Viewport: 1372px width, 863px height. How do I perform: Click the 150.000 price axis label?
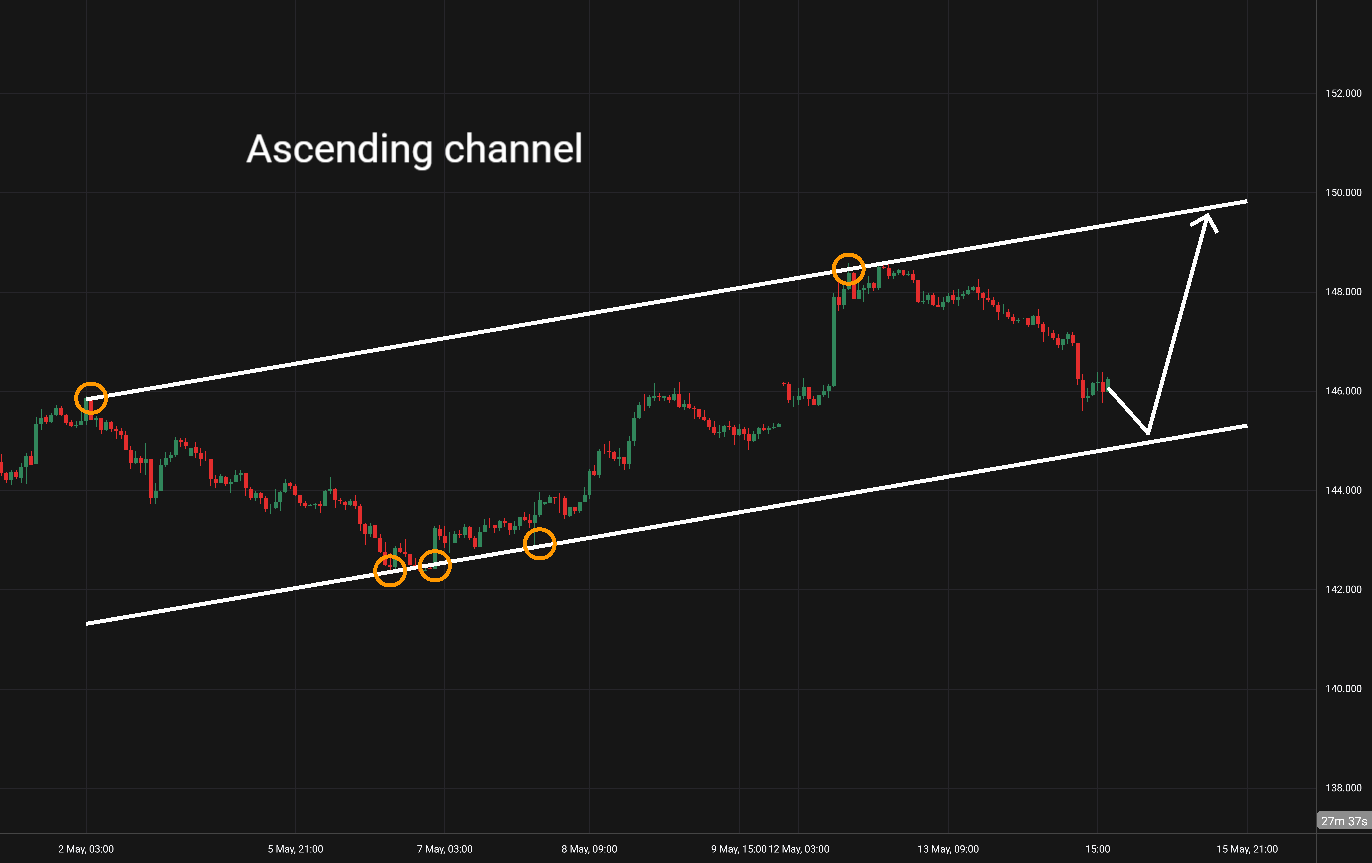tap(1343, 193)
